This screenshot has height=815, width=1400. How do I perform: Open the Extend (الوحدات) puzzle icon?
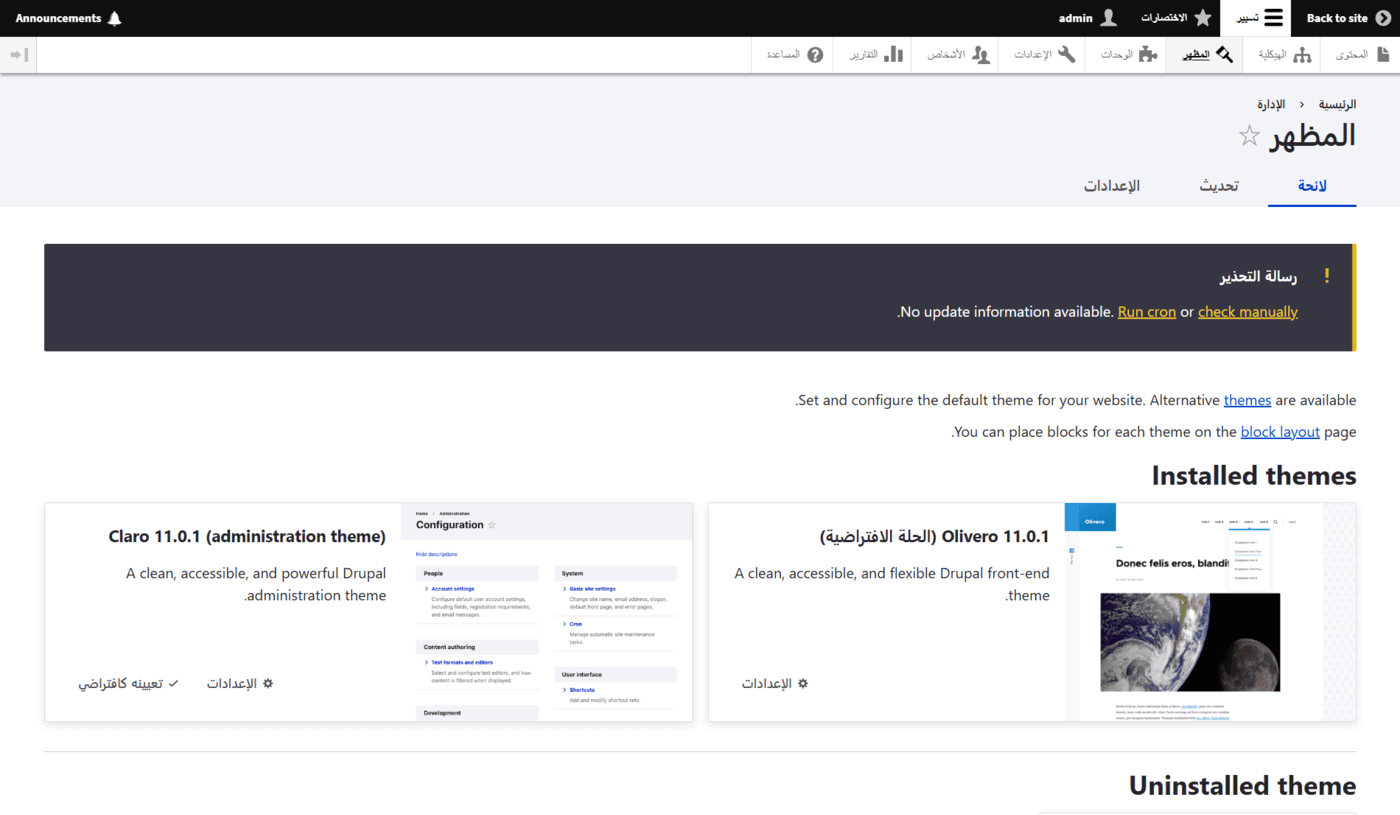[x=1148, y=55]
